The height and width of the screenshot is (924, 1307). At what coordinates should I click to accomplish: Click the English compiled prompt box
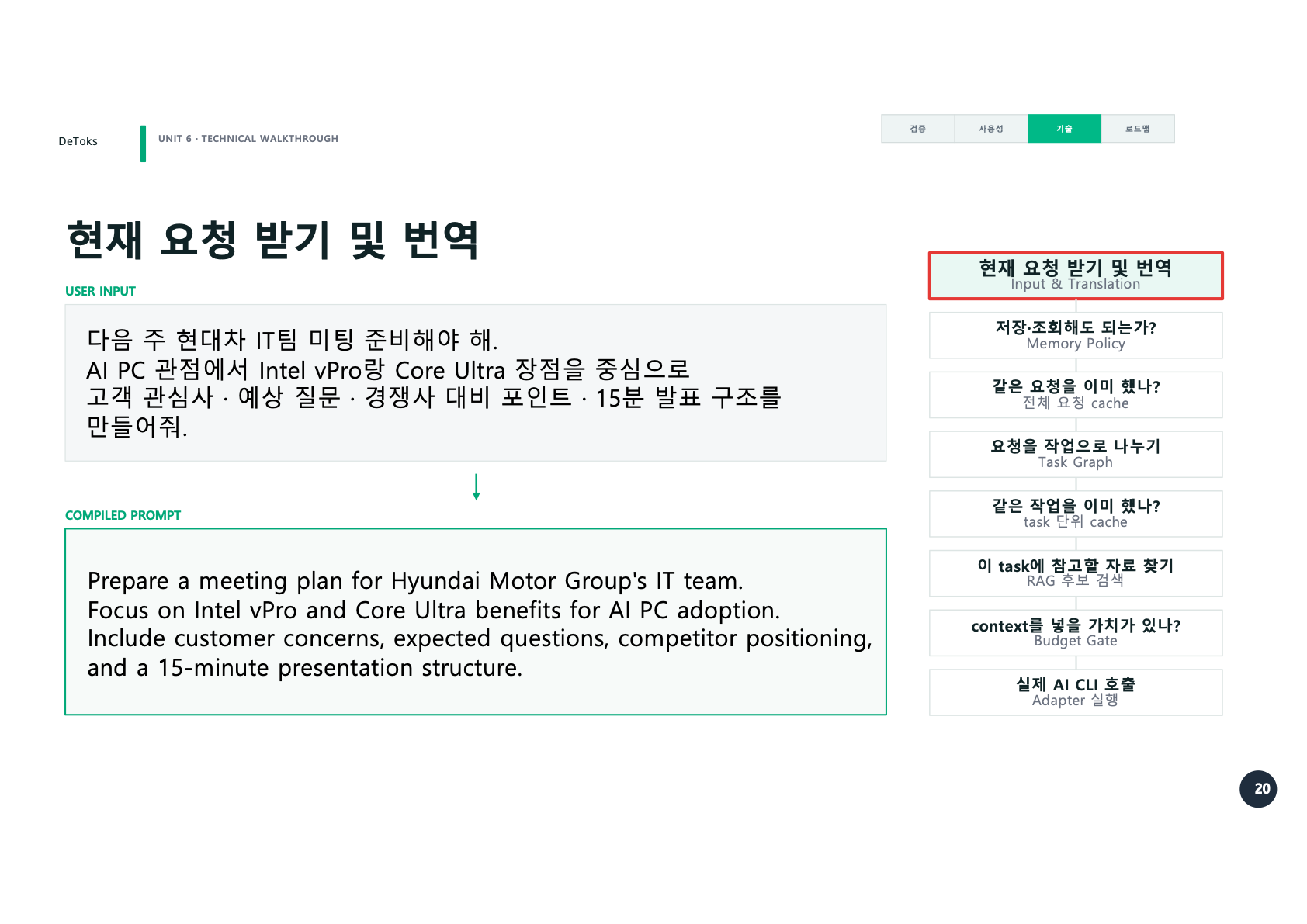point(476,621)
